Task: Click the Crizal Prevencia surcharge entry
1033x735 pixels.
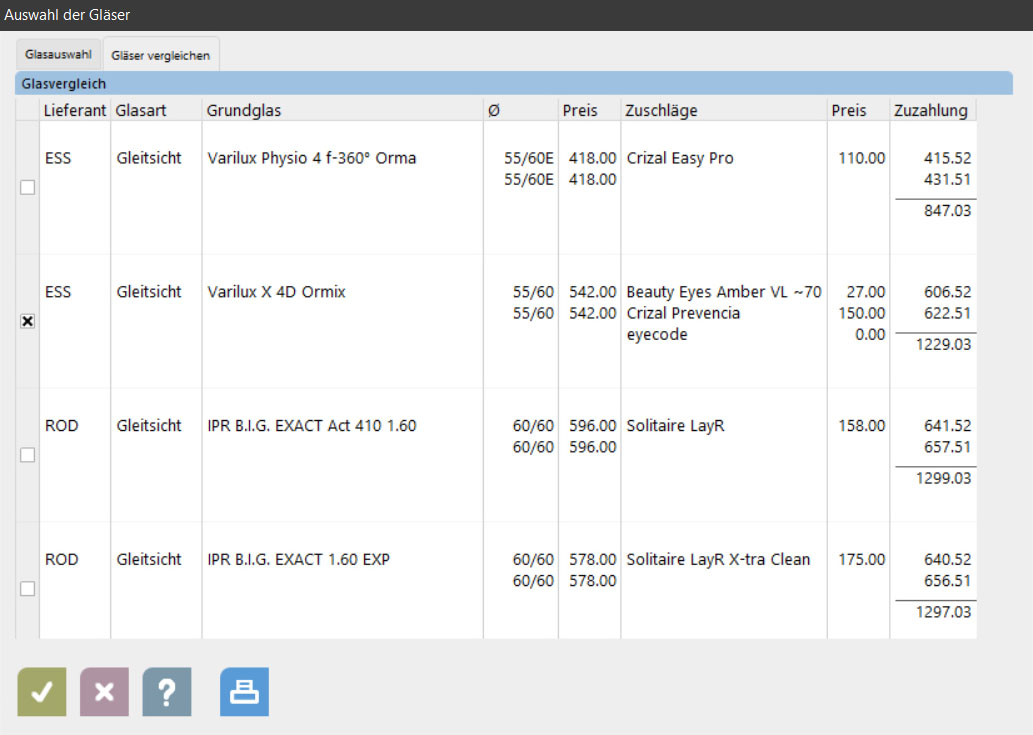Action: [x=683, y=313]
